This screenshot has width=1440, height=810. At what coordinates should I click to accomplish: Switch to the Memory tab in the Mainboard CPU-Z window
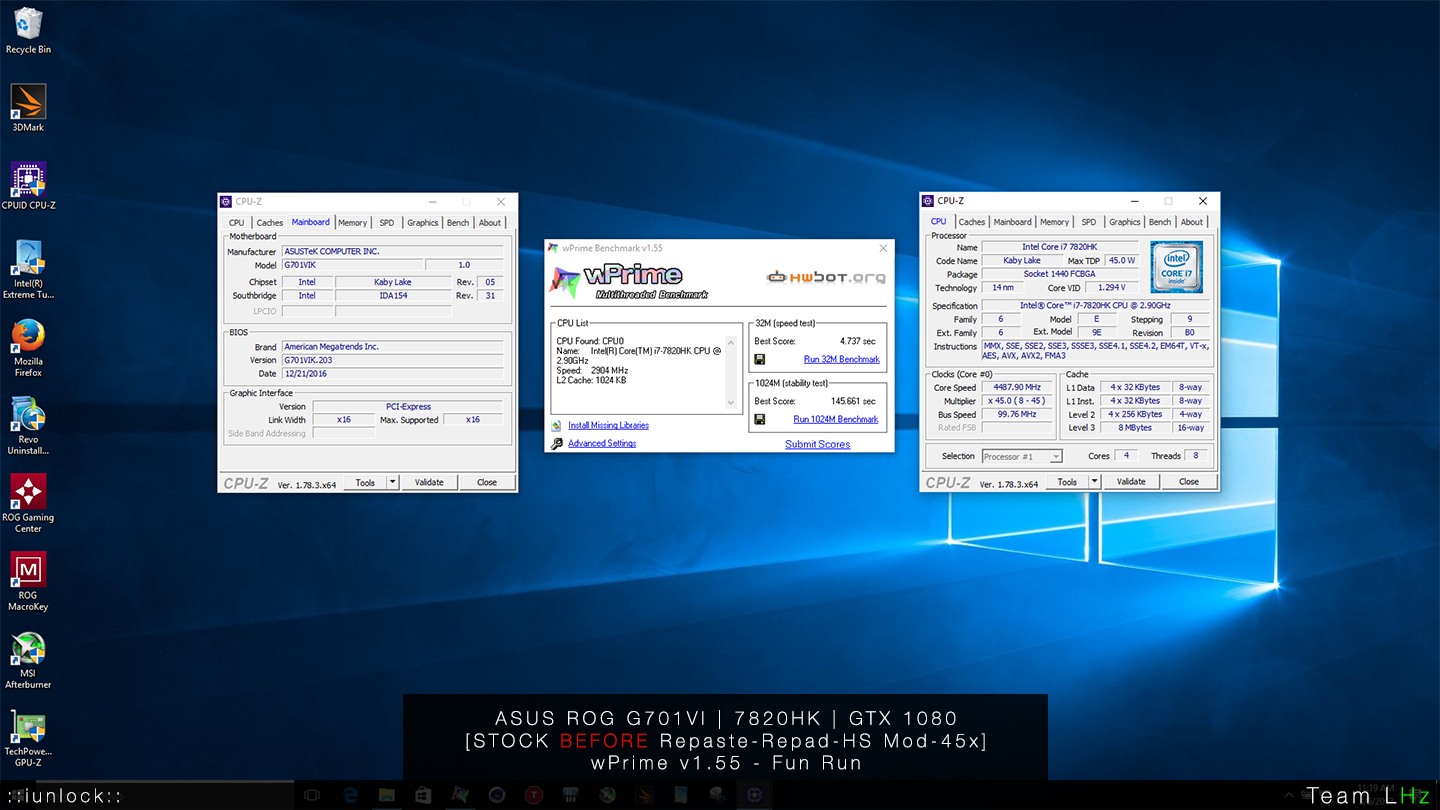point(352,223)
